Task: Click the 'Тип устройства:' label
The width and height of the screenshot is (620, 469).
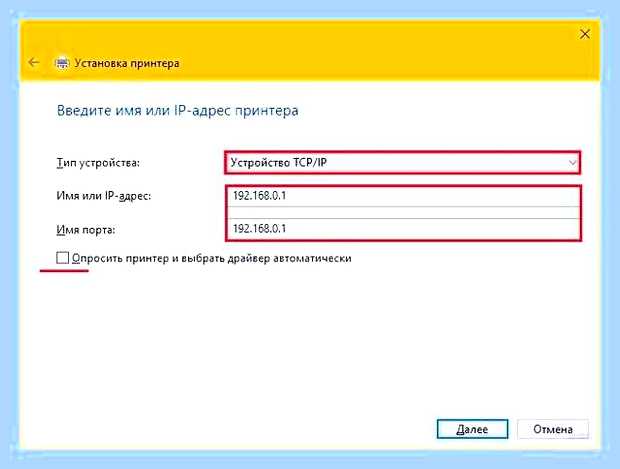Action: click(98, 163)
